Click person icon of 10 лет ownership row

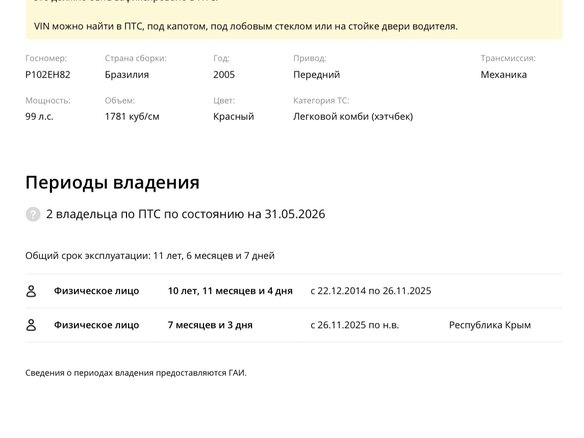coord(31,291)
